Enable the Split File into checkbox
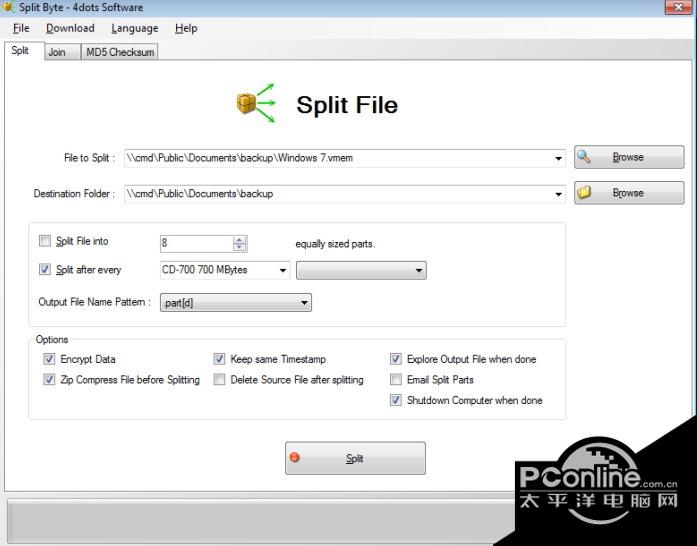 (x=45, y=241)
